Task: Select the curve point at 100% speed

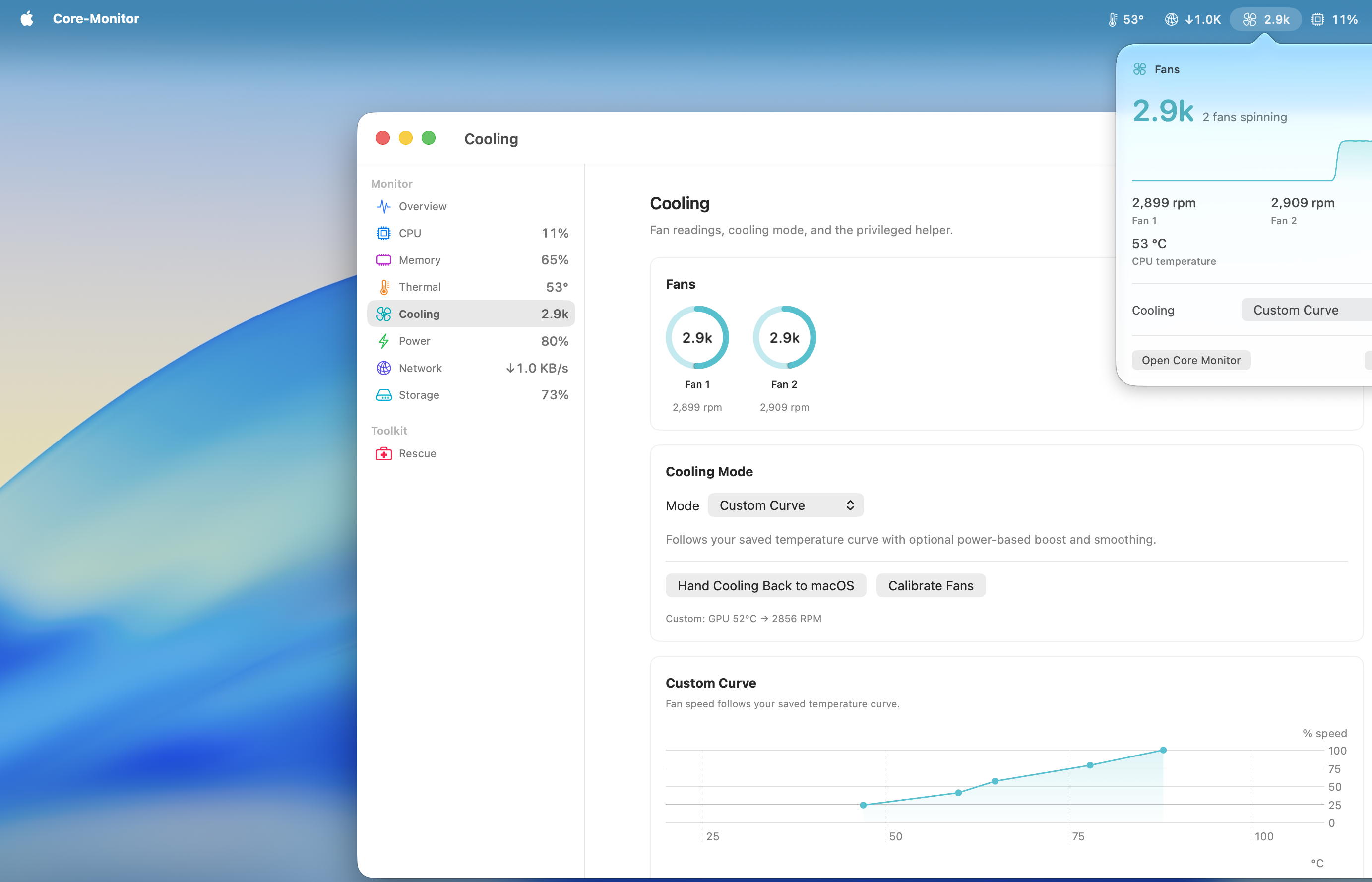Action: point(1163,750)
